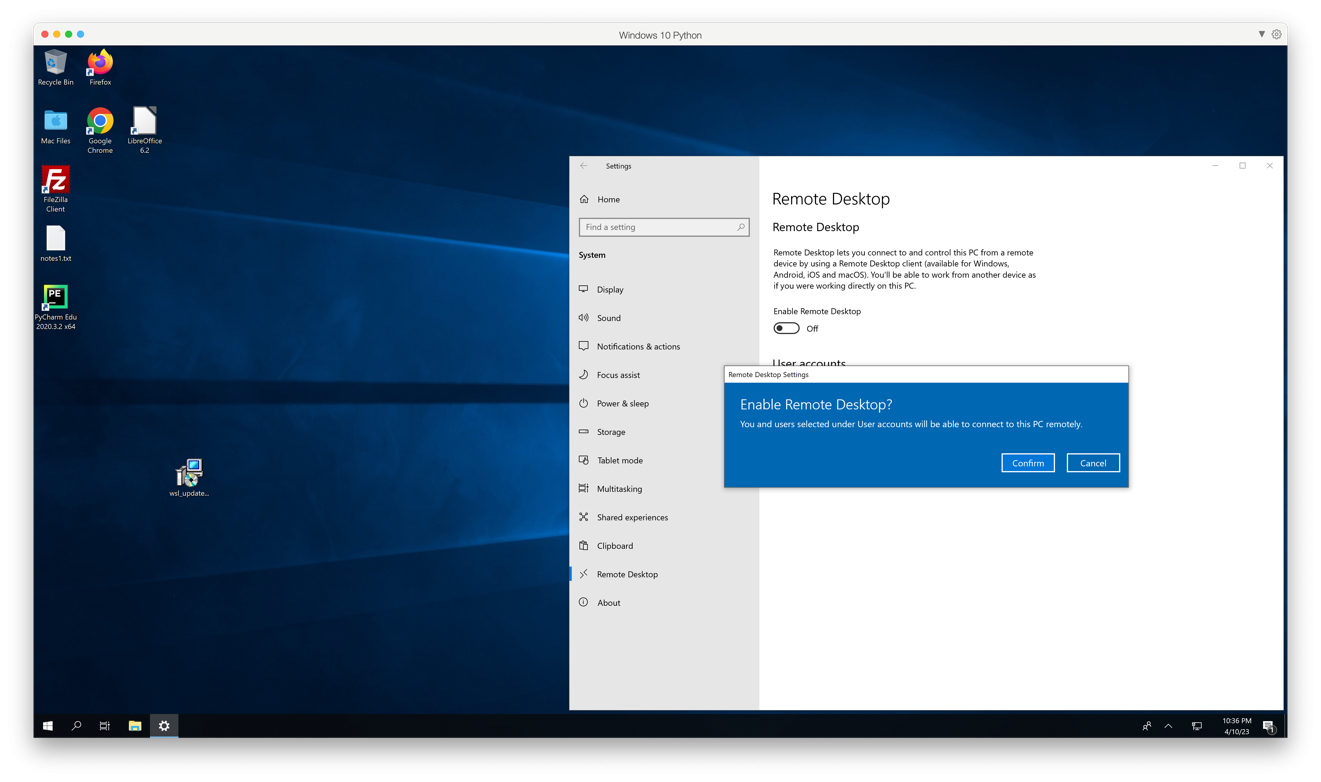Select the Mac Files desktop folder

click(x=55, y=126)
